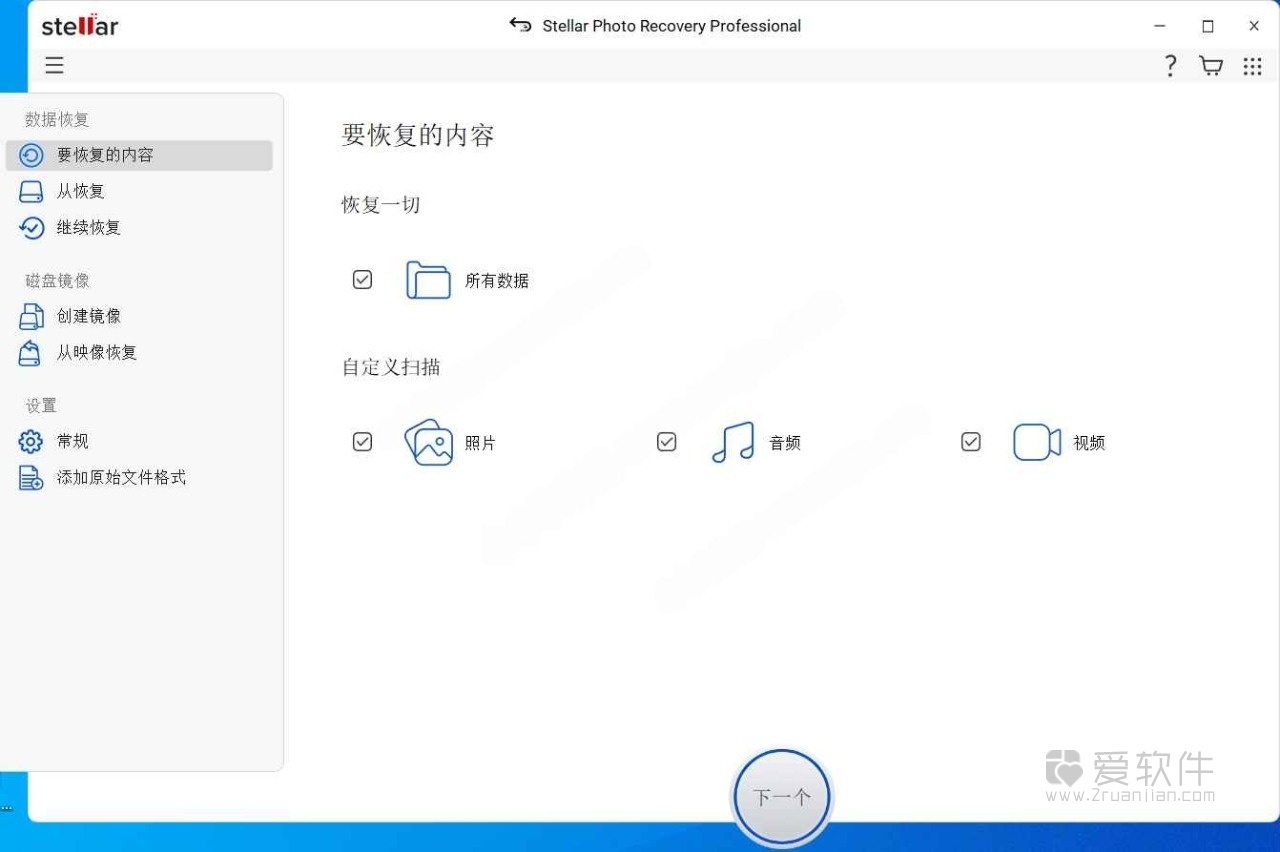Screen dimensions: 1280x852
Task: Open the shopping cart icon
Action: click(x=1211, y=66)
